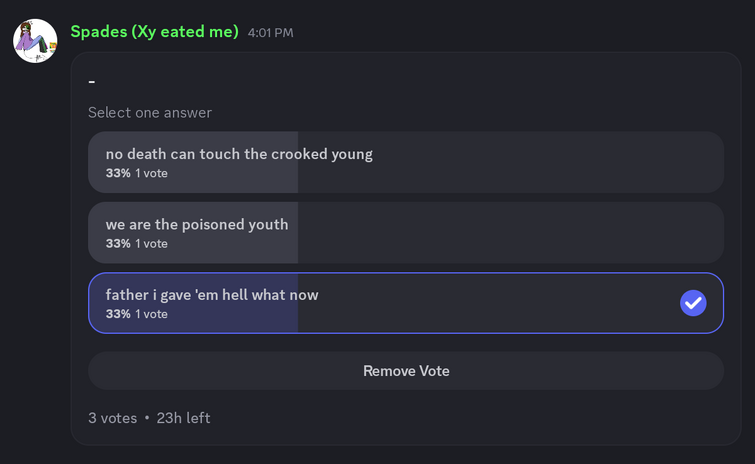Select answer "we are the poisoned youth"

click(406, 232)
